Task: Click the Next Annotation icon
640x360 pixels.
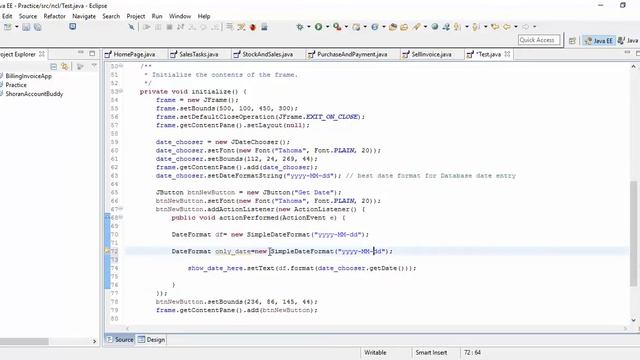Action: point(476,27)
